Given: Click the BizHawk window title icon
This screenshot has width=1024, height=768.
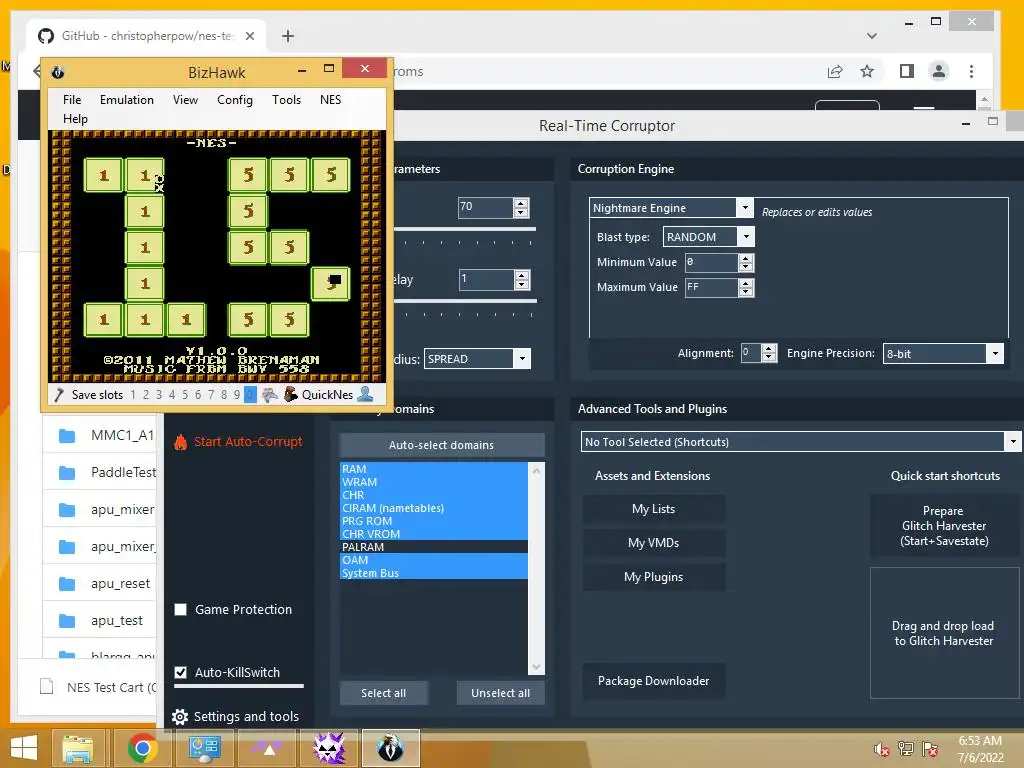Looking at the screenshot, I should (57, 72).
